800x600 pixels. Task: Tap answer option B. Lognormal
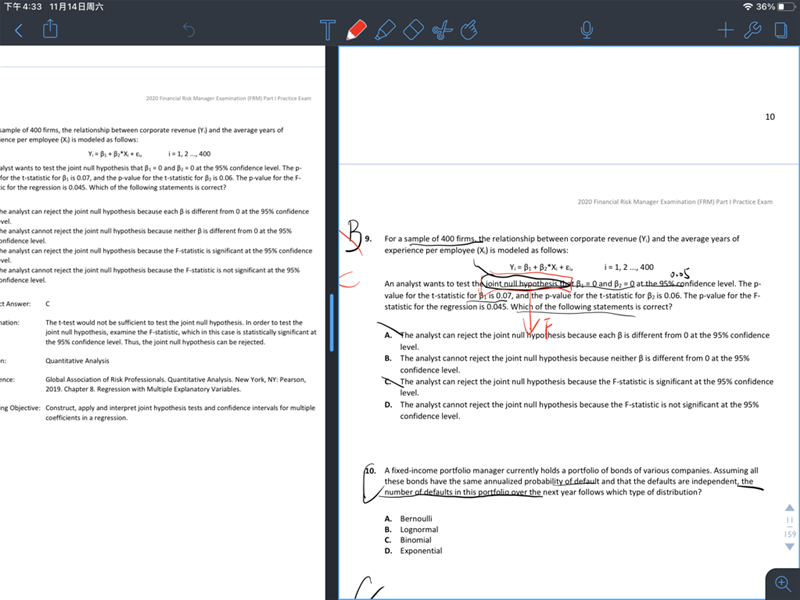pos(411,530)
